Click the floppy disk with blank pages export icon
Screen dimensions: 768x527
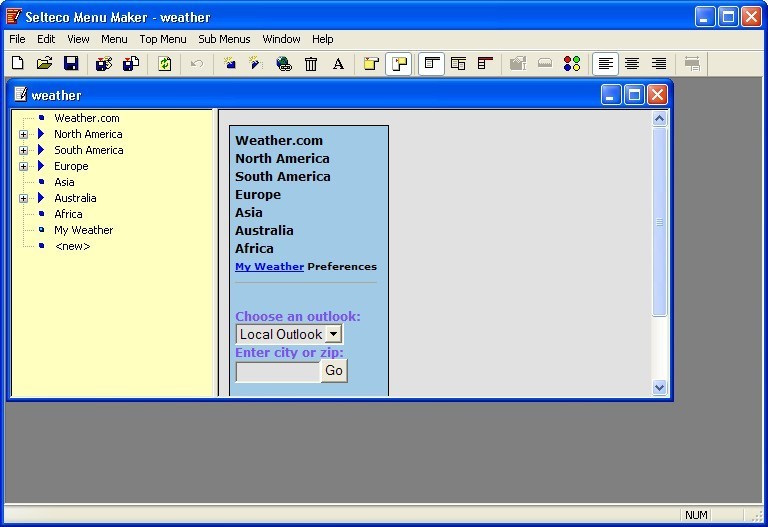click(131, 64)
